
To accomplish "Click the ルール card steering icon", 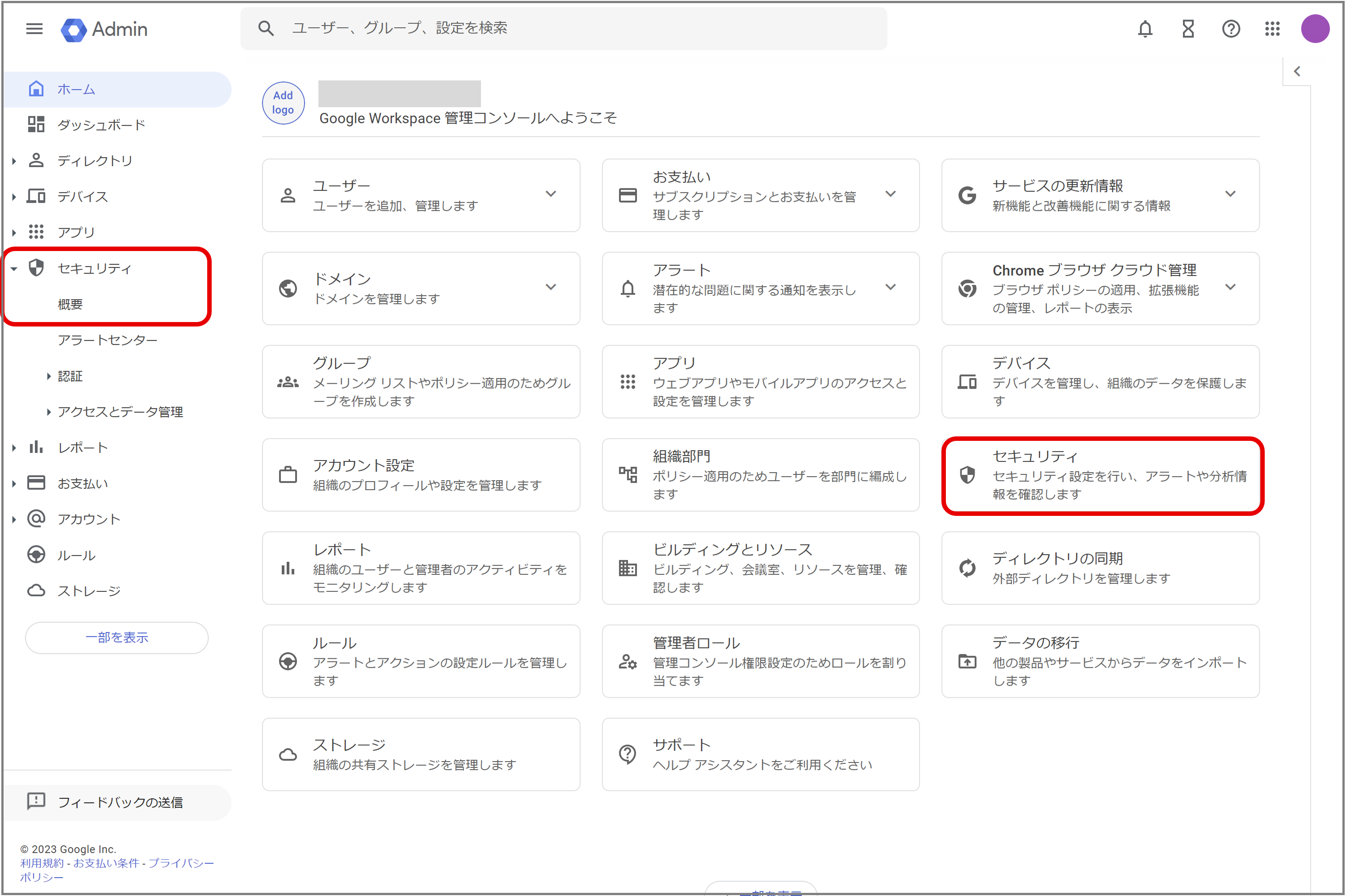I will pos(288,661).
